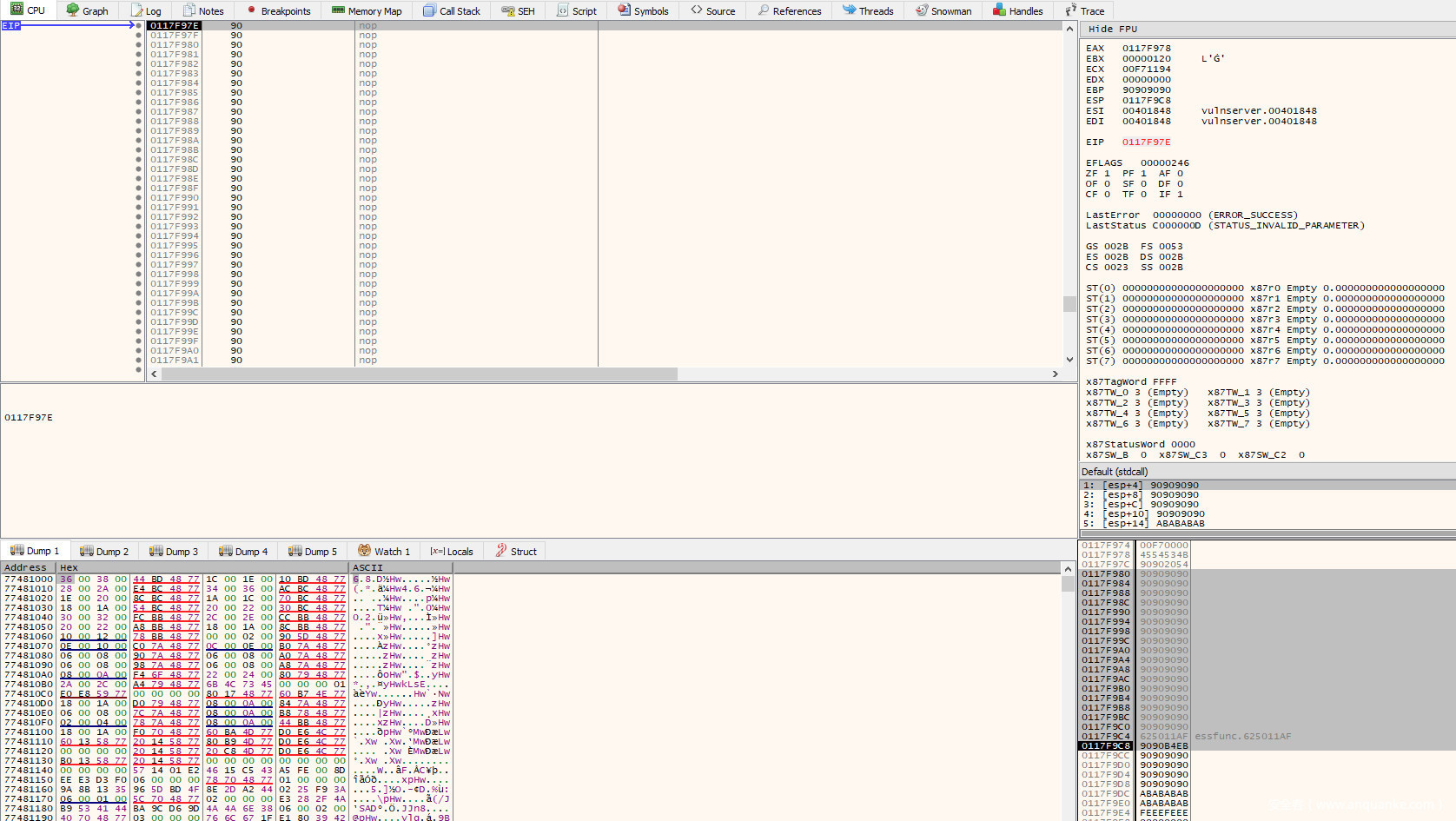Open the Threads tab
1456x821 pixels.
[868, 11]
